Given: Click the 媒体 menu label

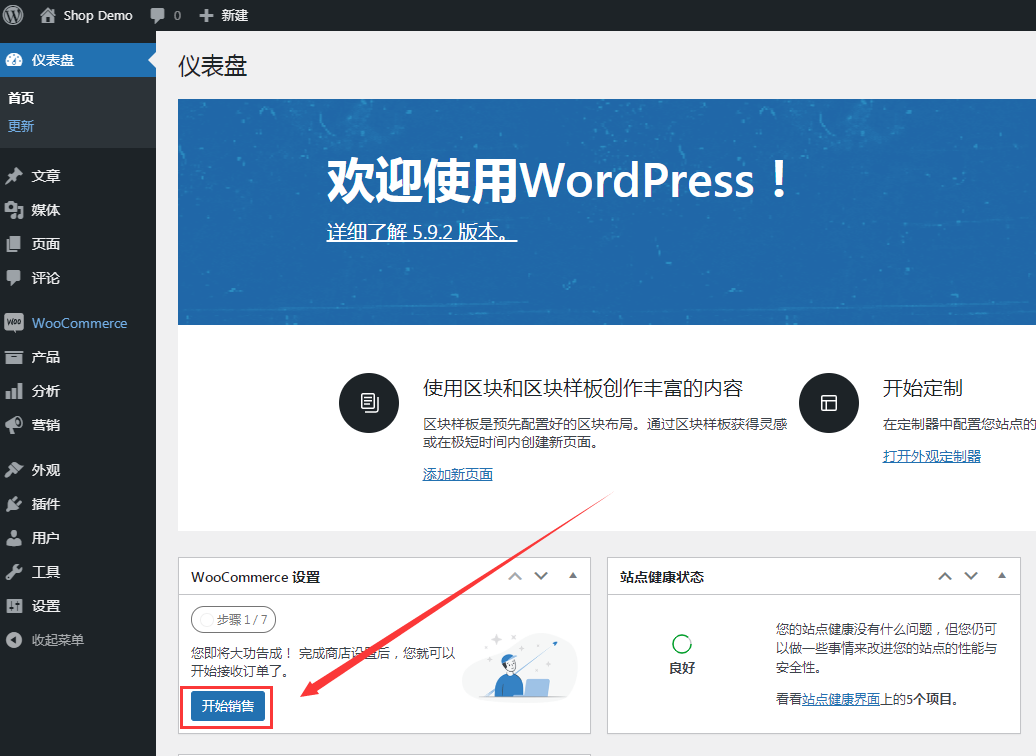Looking at the screenshot, I should pos(46,210).
